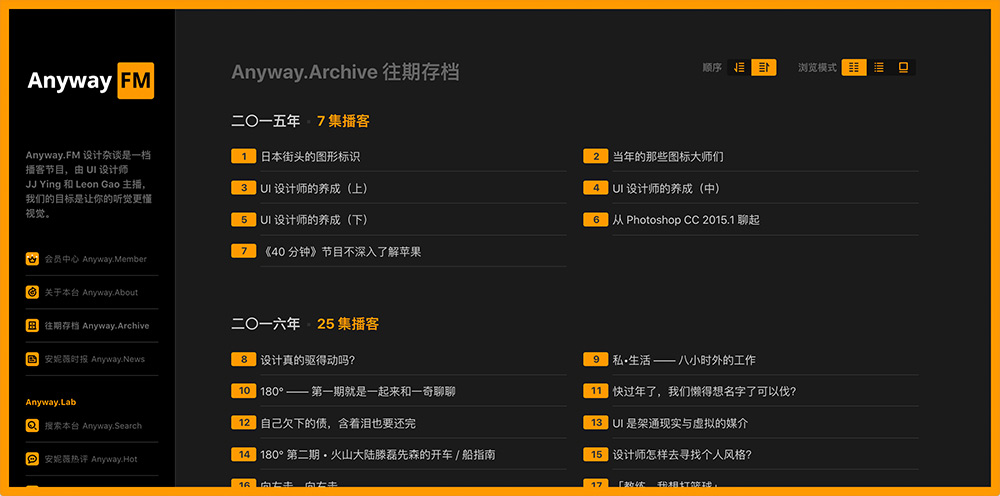The image size is (1000, 496).
Task: Sort episodes in ascending order
Action: tap(764, 68)
